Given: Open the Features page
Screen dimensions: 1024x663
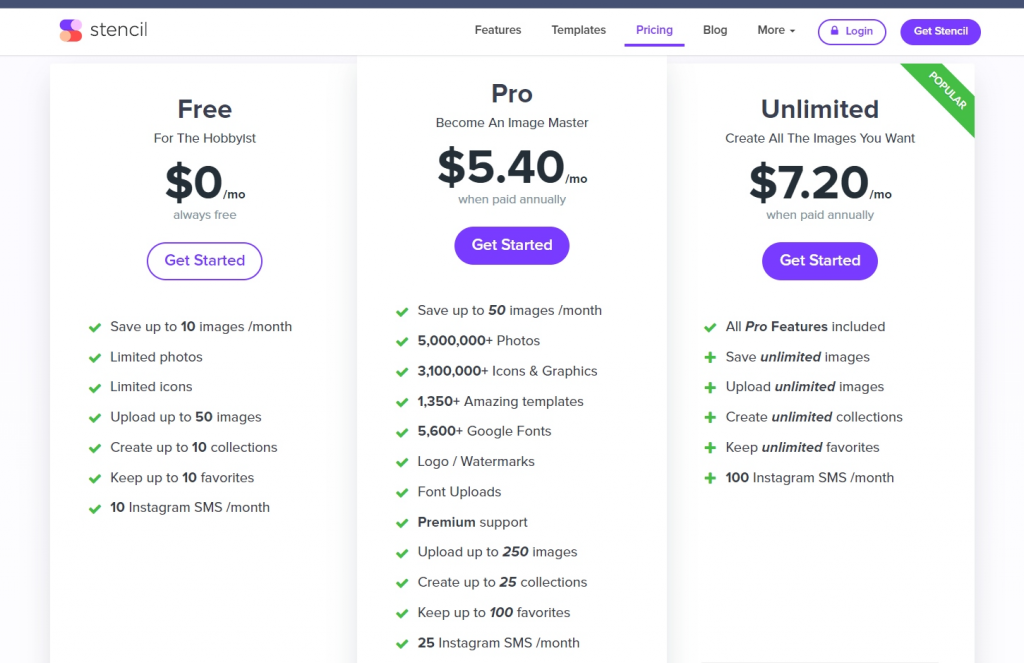Looking at the screenshot, I should [498, 30].
